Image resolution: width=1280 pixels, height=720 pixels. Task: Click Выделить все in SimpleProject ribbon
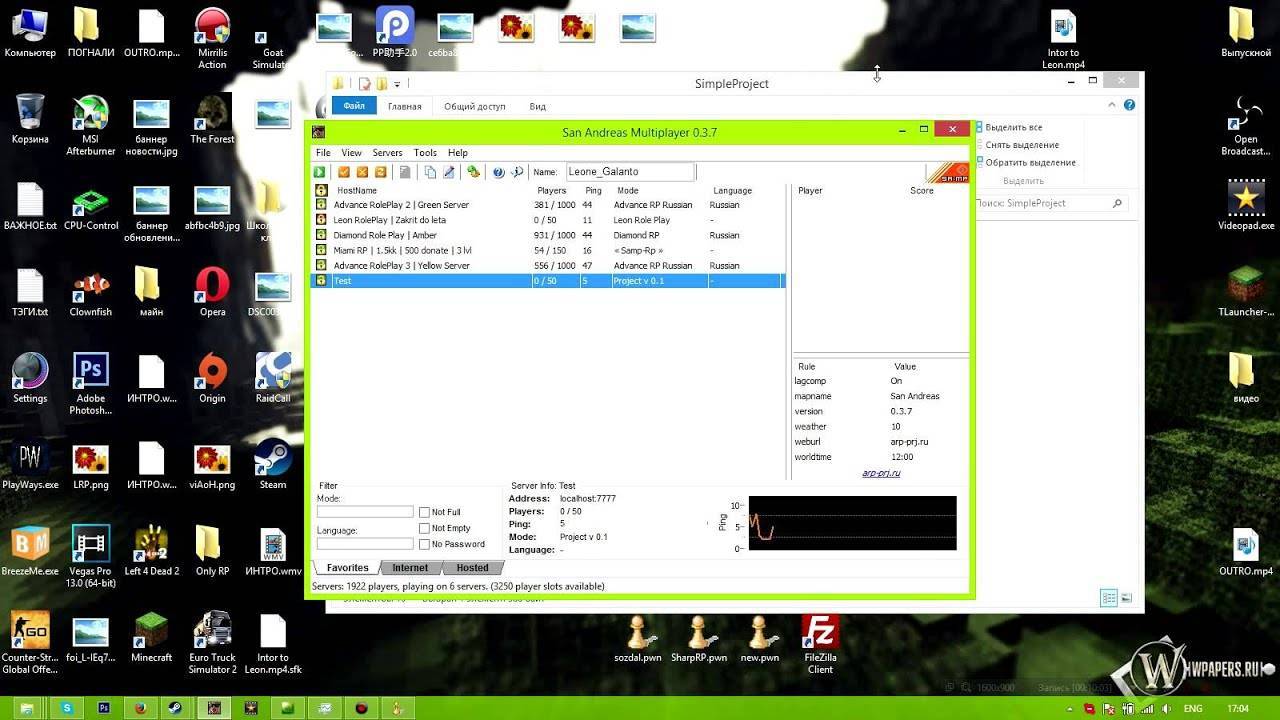pos(1009,128)
